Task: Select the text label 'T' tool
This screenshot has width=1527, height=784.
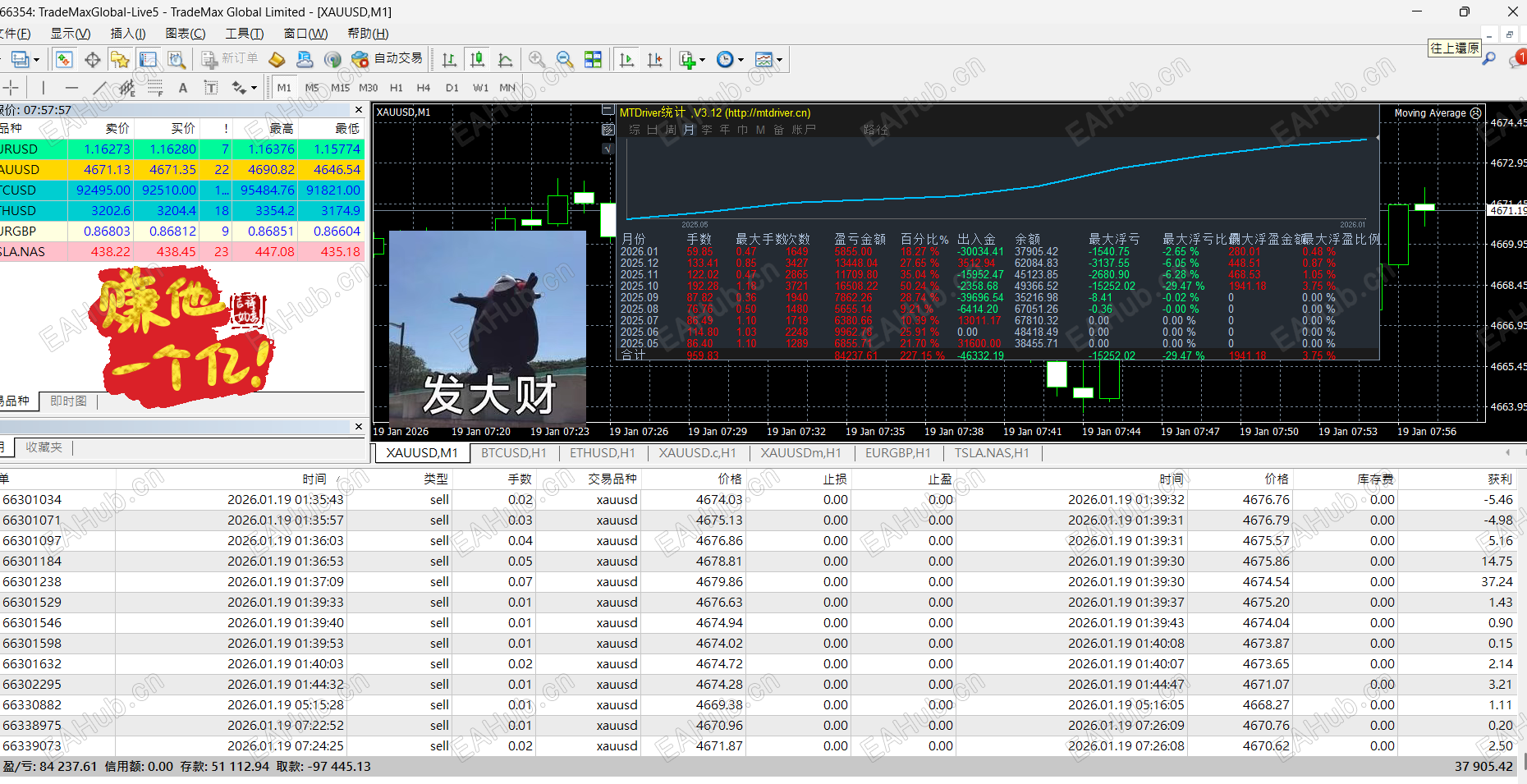Action: tap(211, 87)
